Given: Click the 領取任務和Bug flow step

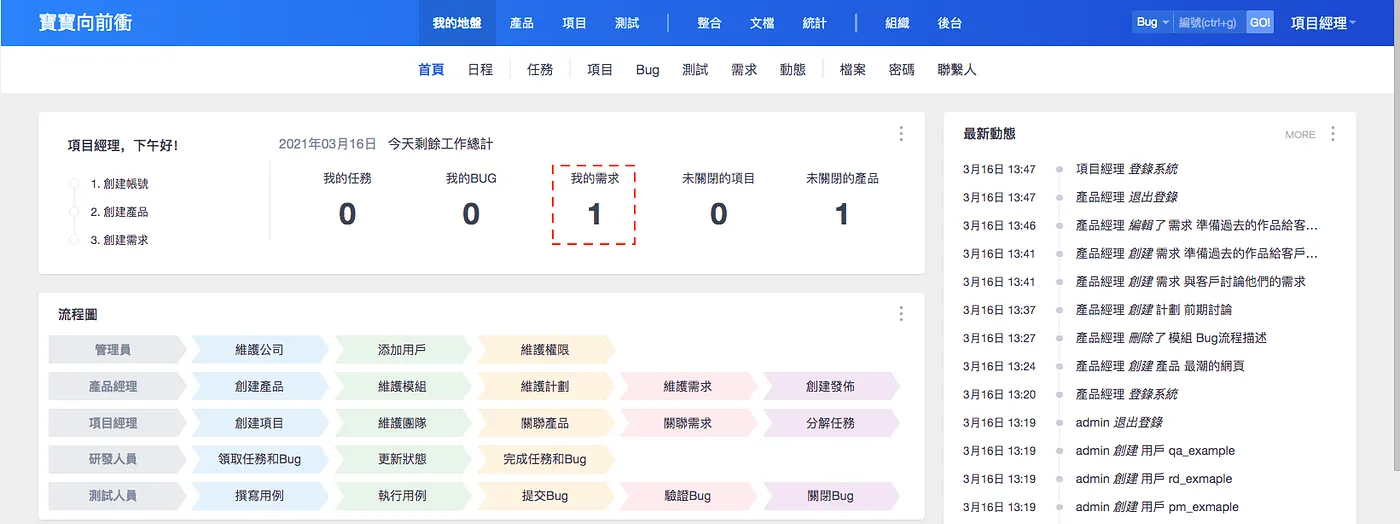Looking at the screenshot, I should tap(259, 459).
